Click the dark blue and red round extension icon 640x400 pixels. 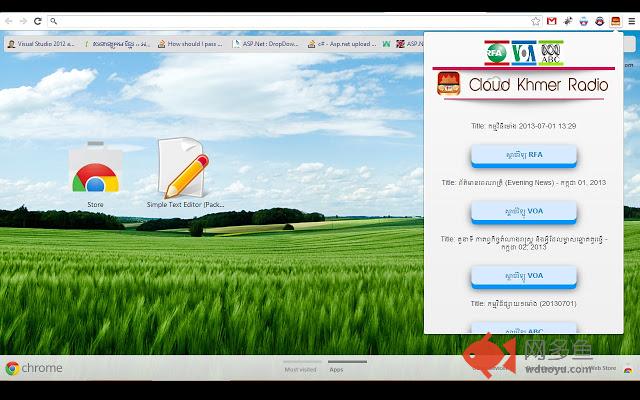(x=600, y=21)
